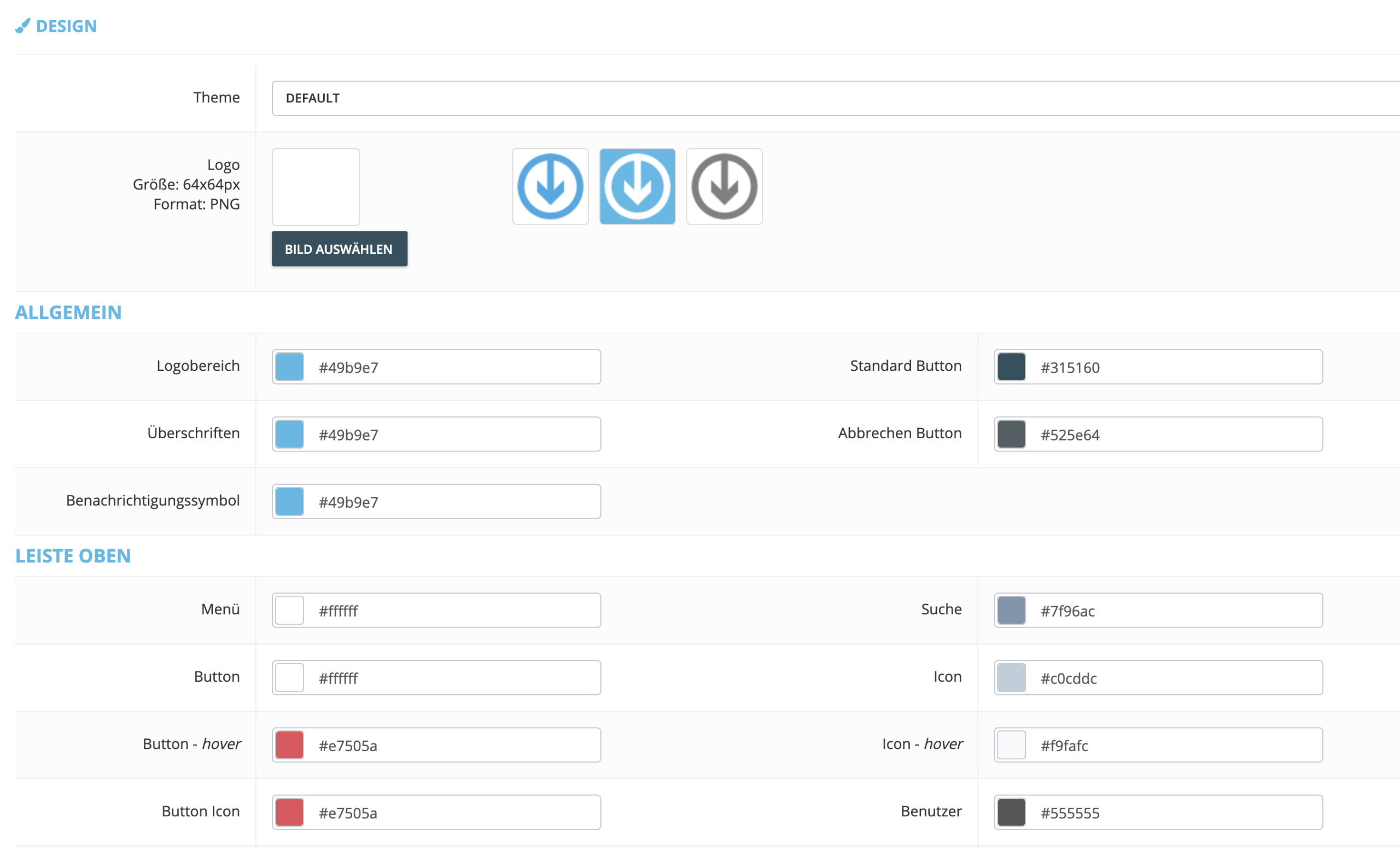Click the Bild auswählen button
This screenshot has width=1400, height=848.
click(339, 249)
